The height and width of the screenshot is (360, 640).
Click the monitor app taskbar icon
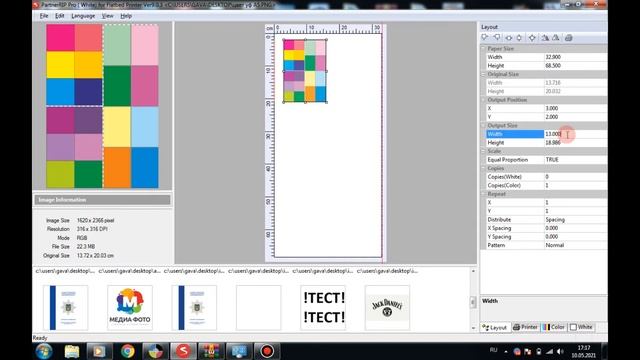coord(239,351)
